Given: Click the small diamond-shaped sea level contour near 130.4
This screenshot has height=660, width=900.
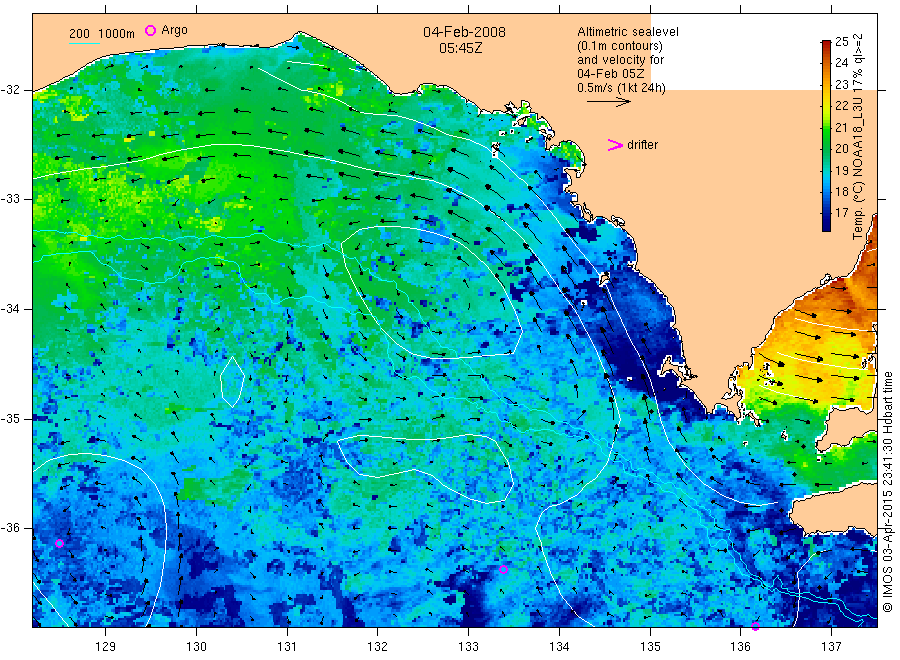Looking at the screenshot, I should coord(232,382).
